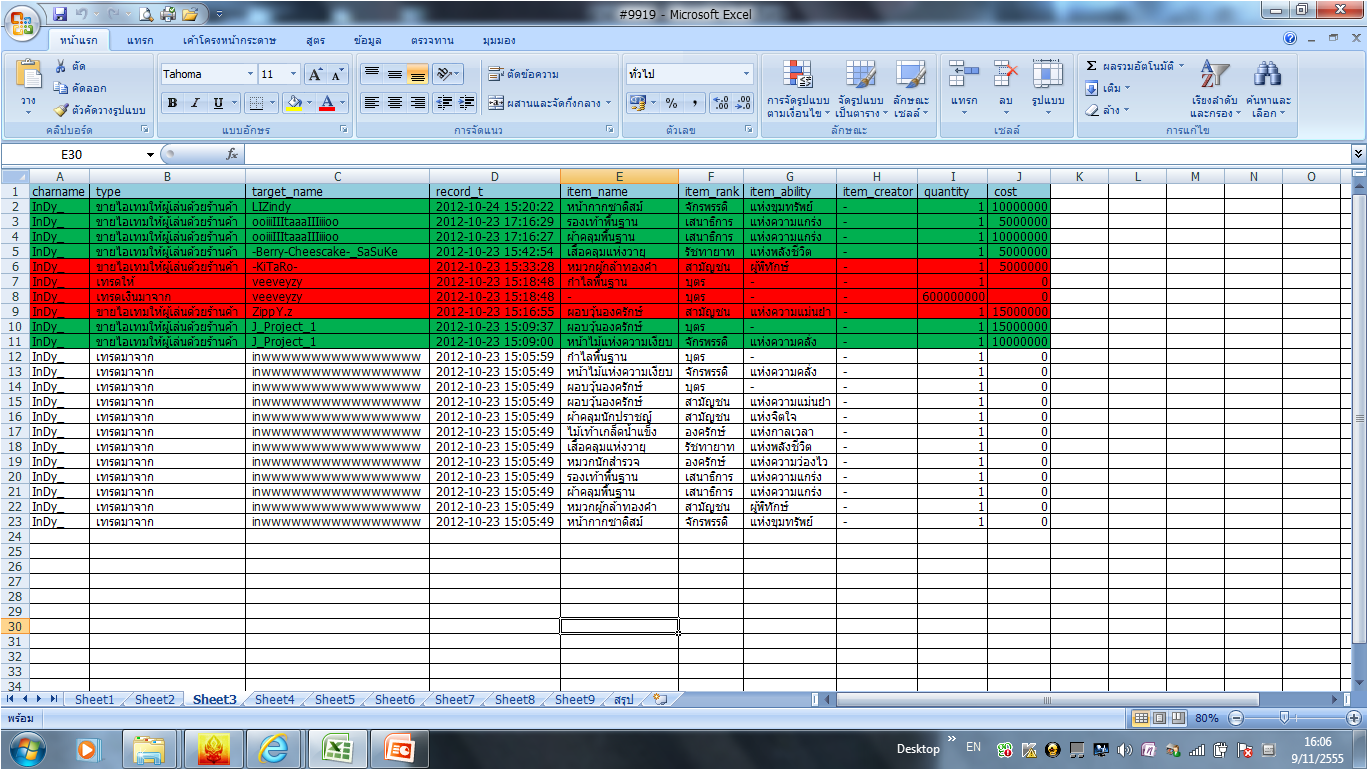Click the Save icon in quick access toolbar

[x=60, y=14]
